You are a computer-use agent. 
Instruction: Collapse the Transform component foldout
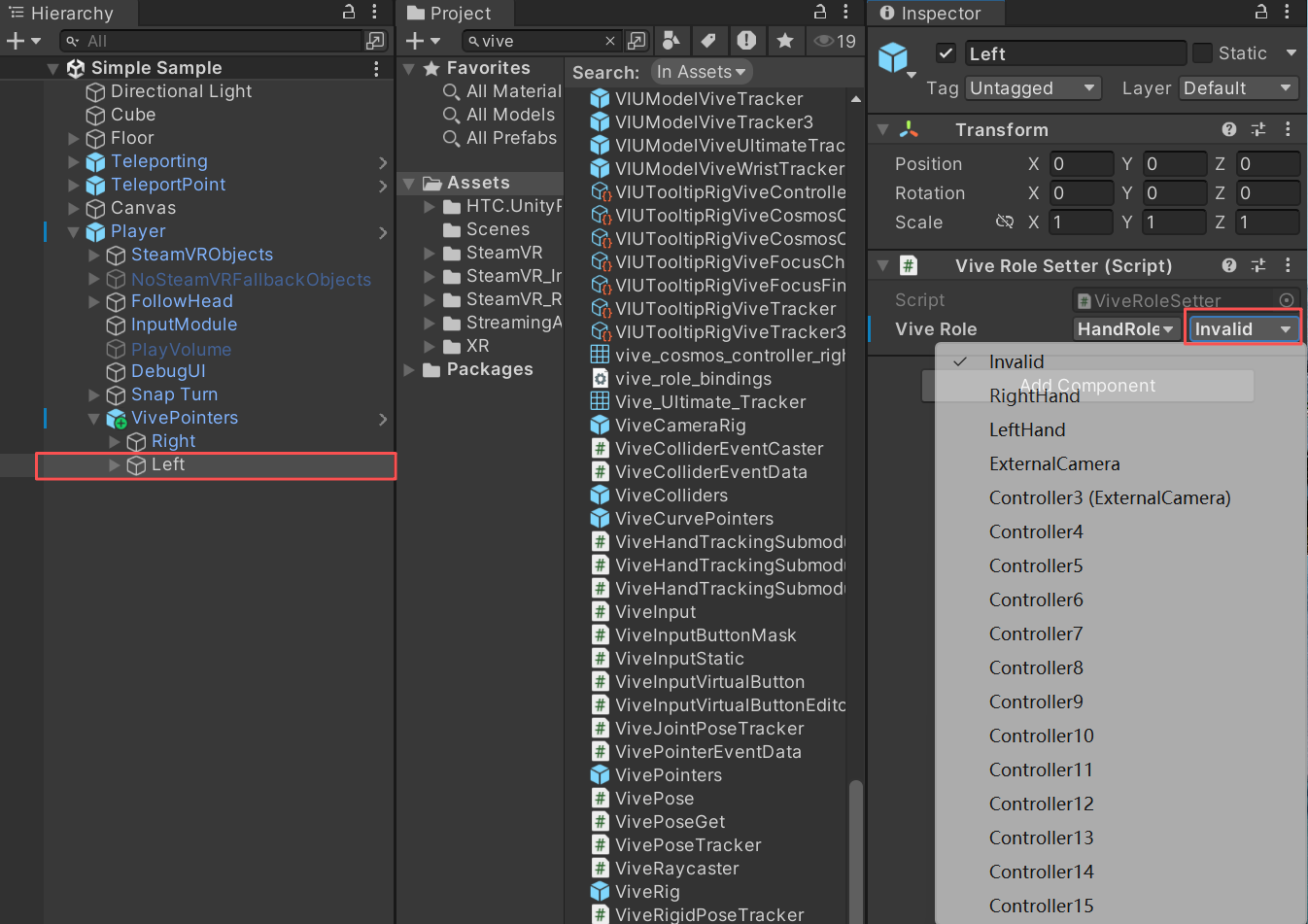pos(883,129)
